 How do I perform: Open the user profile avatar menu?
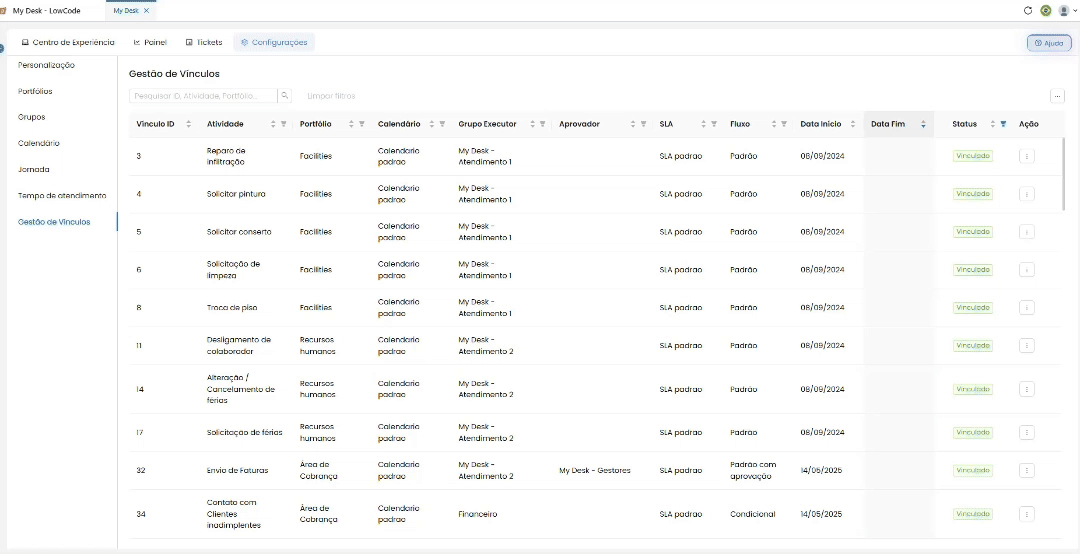[1066, 10]
